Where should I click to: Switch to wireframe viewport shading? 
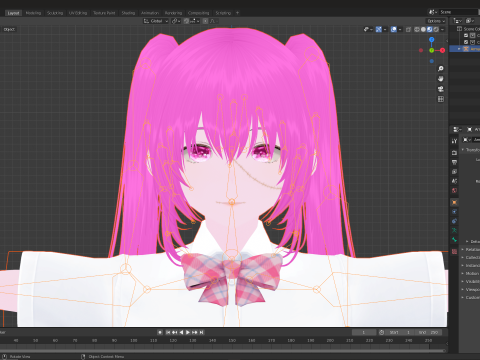click(x=417, y=29)
